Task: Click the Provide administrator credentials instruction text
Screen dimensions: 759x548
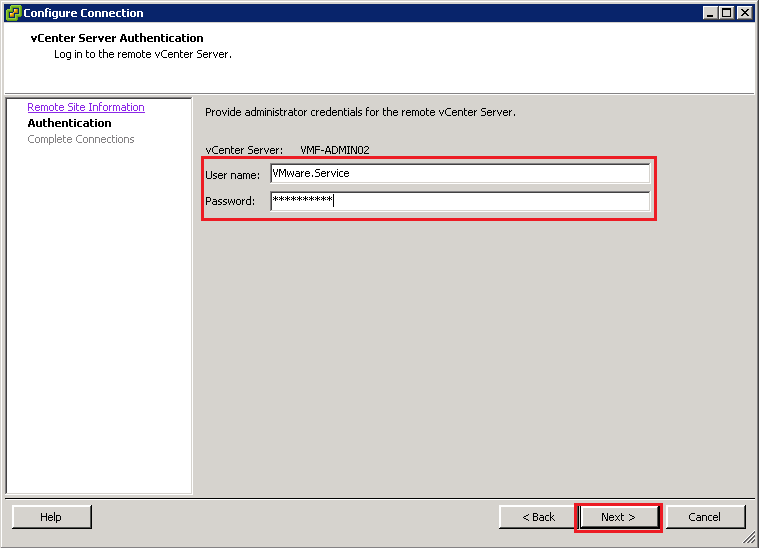Action: click(x=360, y=112)
